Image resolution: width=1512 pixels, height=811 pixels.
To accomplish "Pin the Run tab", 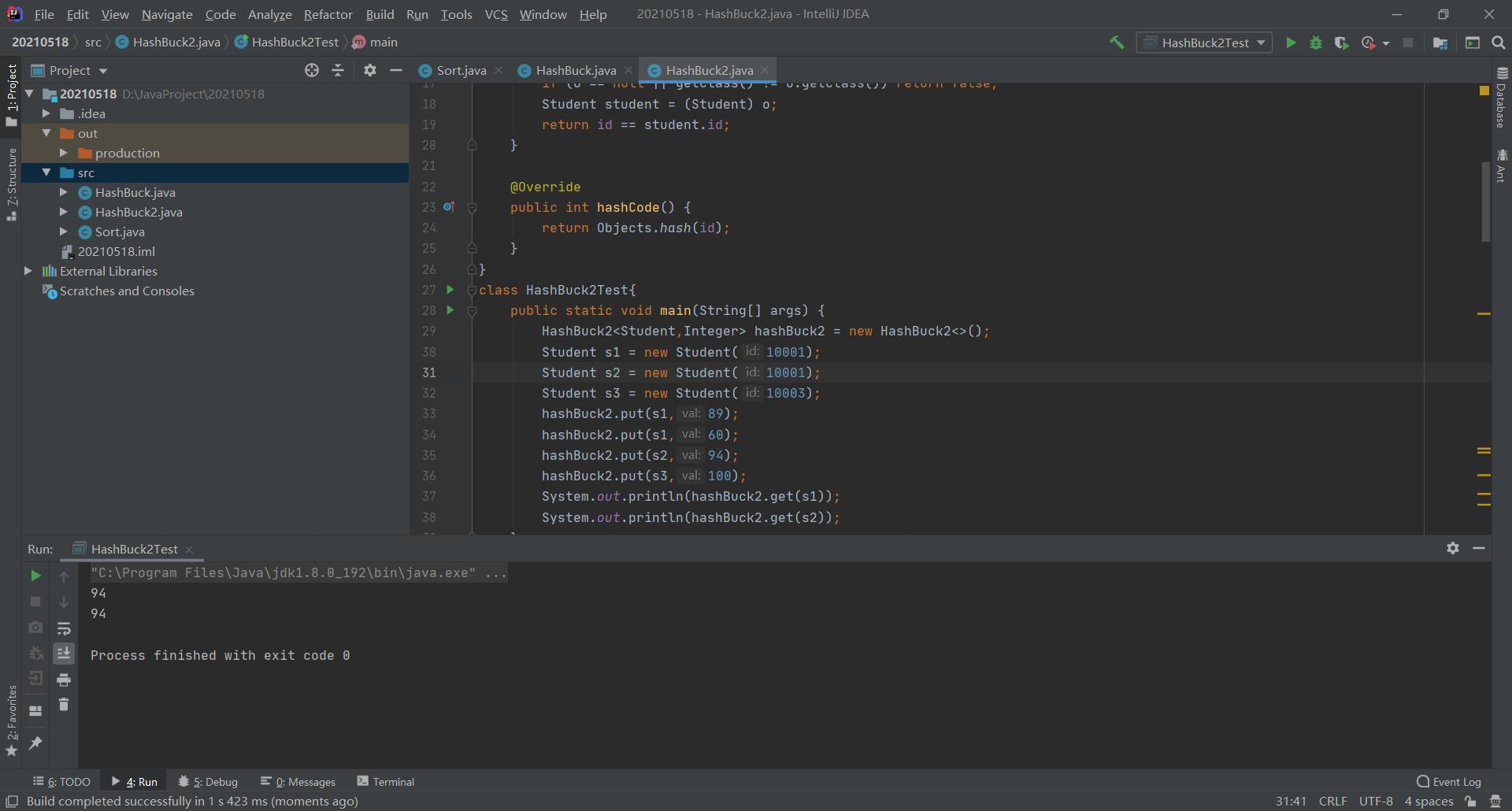I will 35,742.
